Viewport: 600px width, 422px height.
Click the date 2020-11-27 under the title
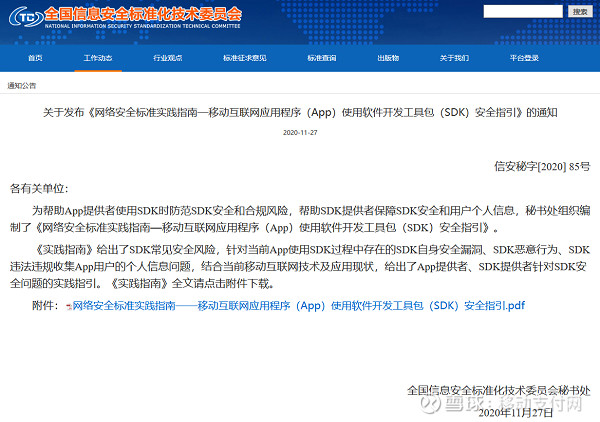click(300, 132)
